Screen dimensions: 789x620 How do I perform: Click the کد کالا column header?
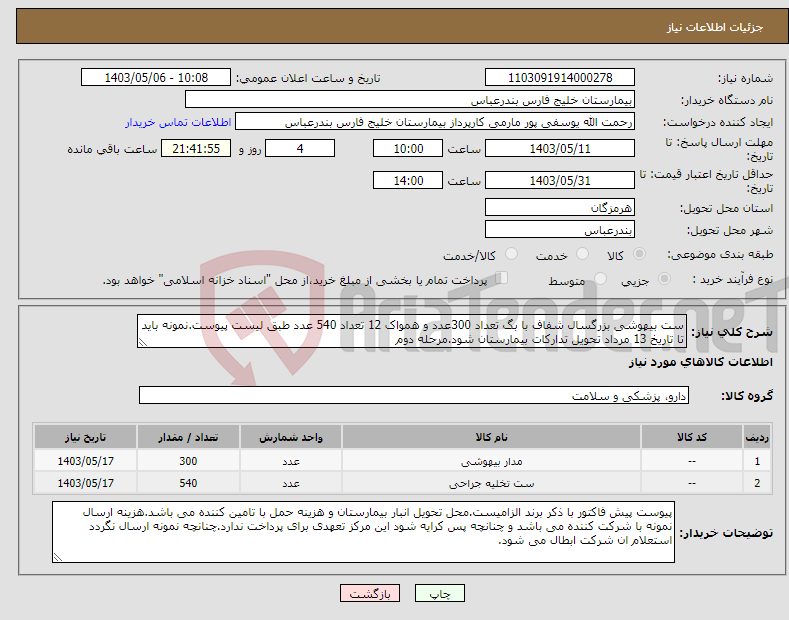tap(692, 437)
